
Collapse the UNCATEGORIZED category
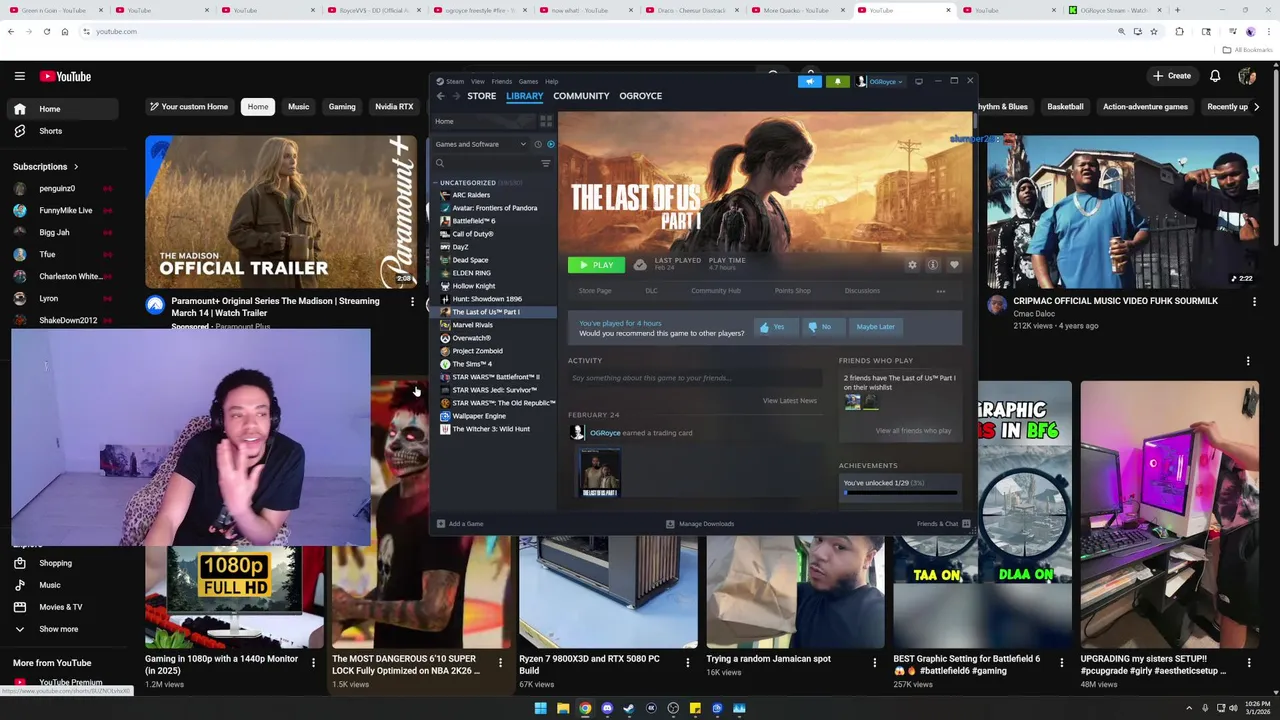click(436, 183)
